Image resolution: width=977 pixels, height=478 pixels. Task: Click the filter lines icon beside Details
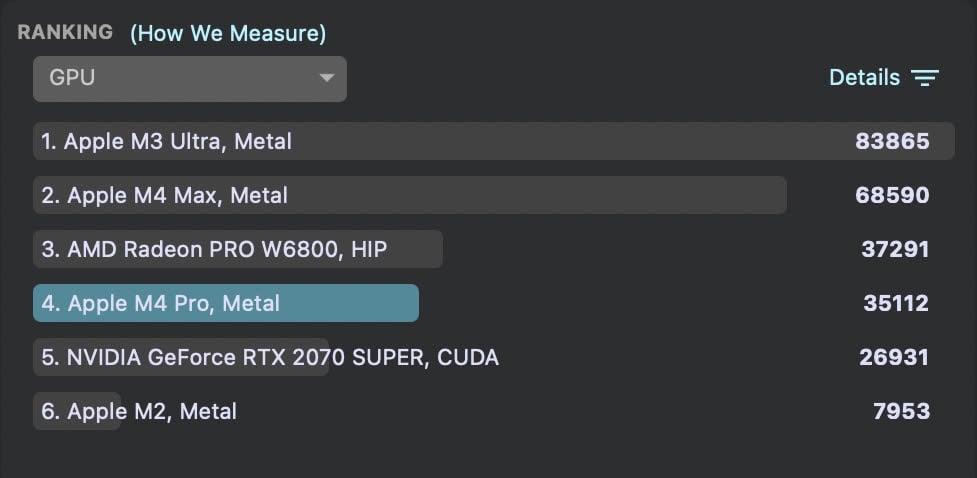pos(925,78)
